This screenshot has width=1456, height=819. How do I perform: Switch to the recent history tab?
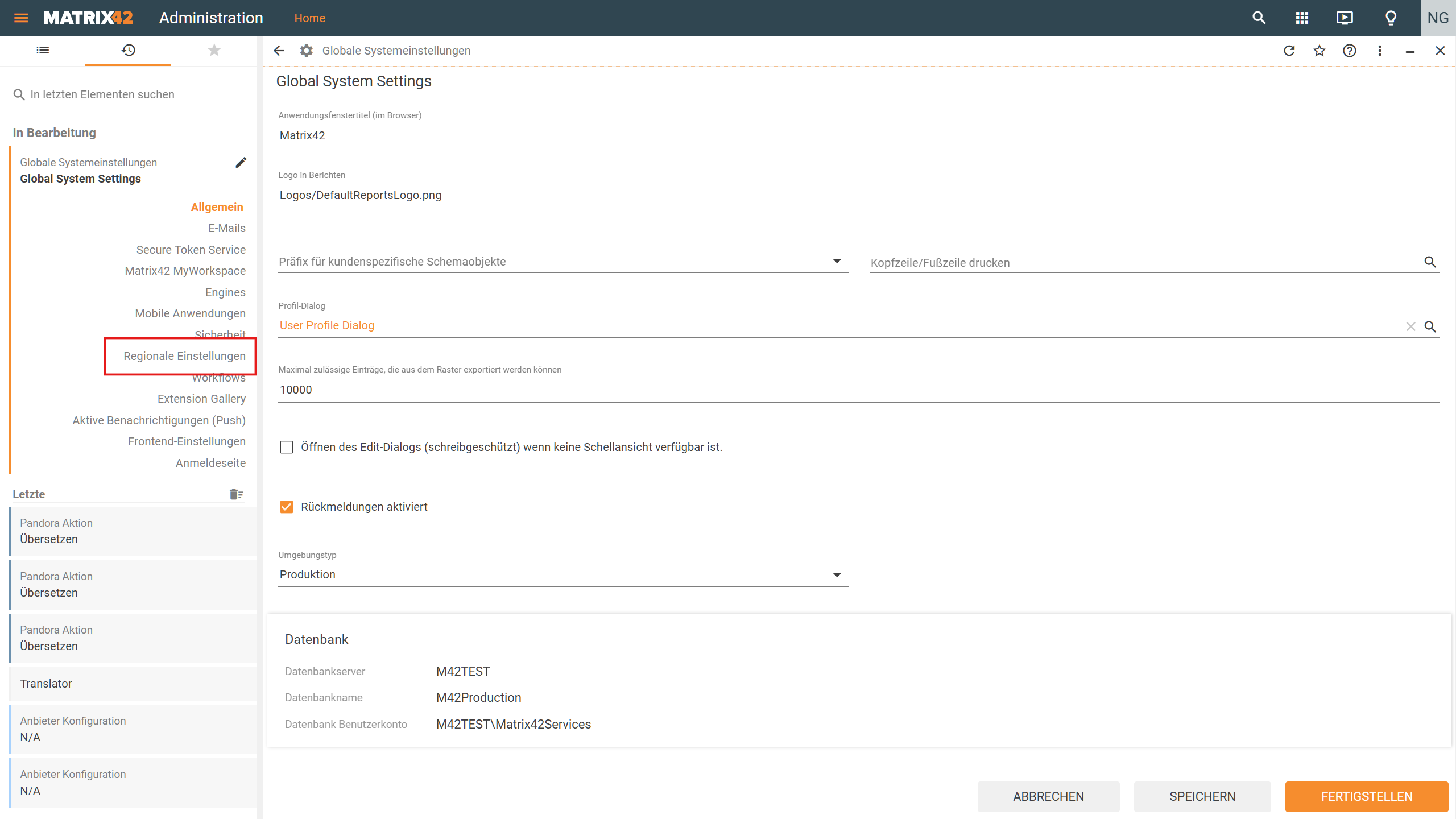[129, 50]
